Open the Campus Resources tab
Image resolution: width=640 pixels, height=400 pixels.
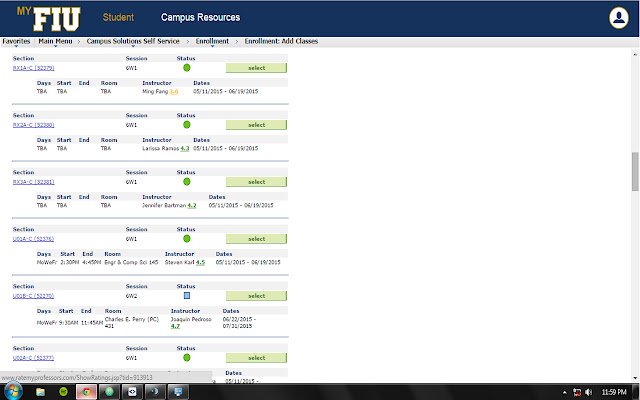click(200, 17)
